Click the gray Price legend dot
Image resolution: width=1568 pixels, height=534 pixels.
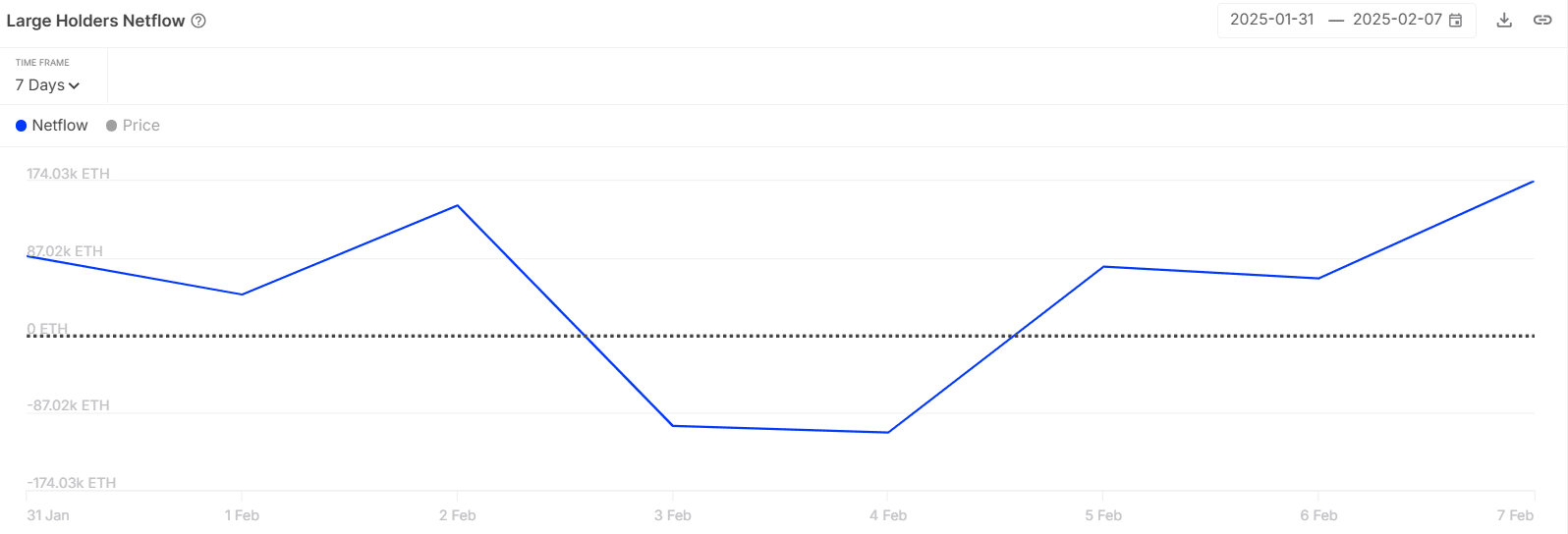click(x=111, y=126)
